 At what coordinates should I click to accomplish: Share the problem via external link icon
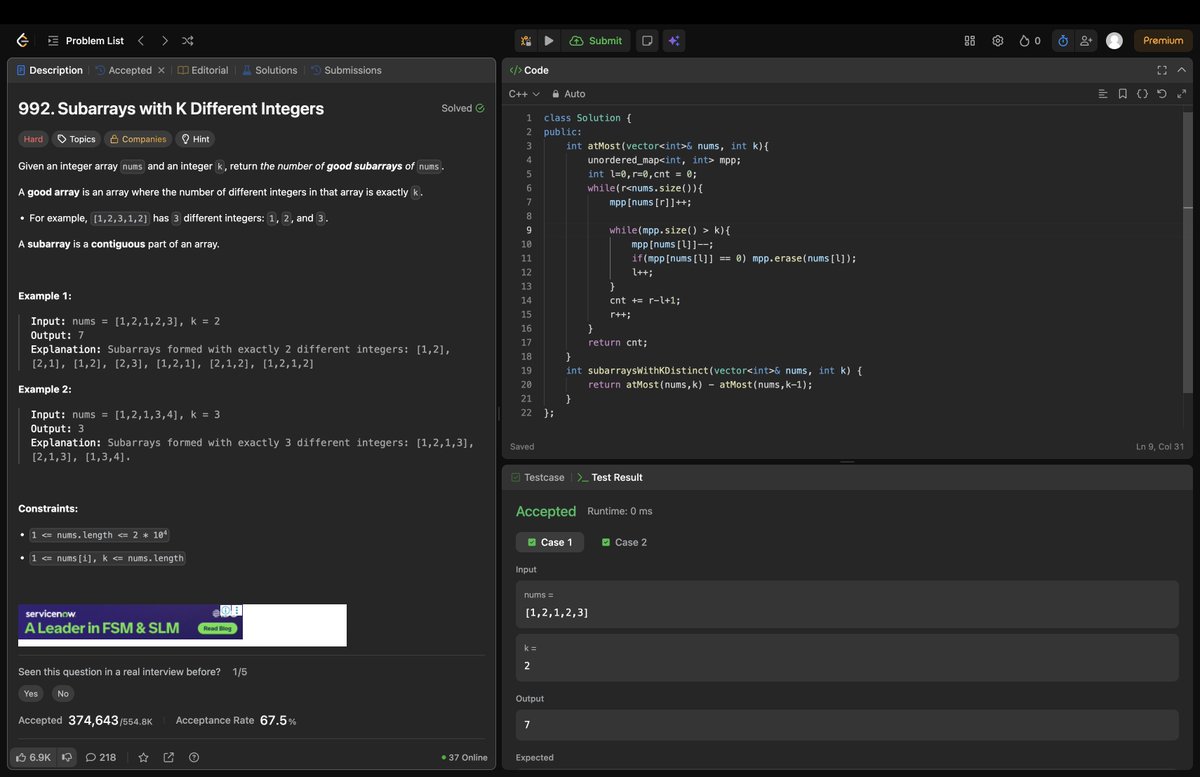click(168, 757)
